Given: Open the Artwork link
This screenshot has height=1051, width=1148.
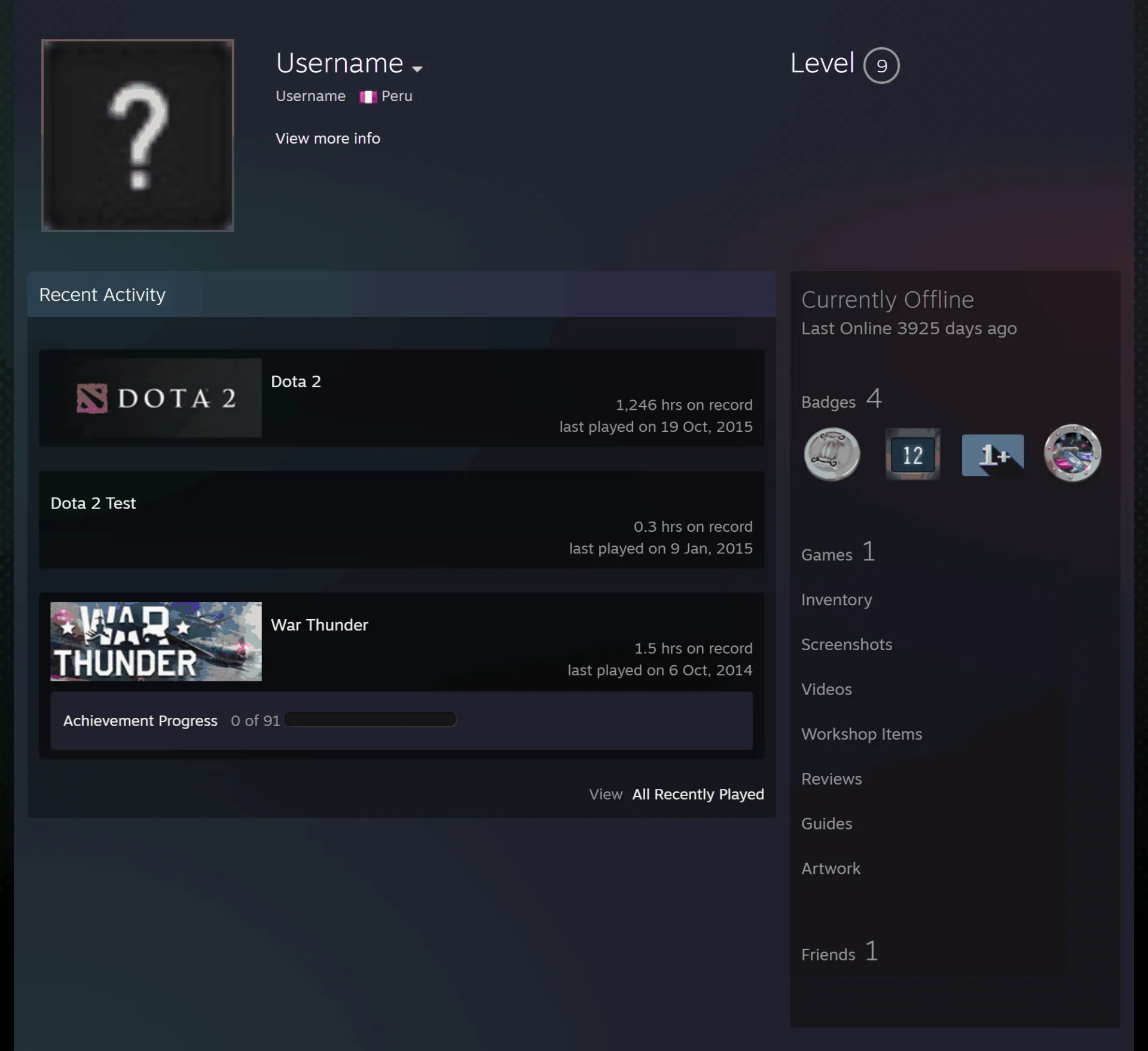Looking at the screenshot, I should (x=831, y=869).
